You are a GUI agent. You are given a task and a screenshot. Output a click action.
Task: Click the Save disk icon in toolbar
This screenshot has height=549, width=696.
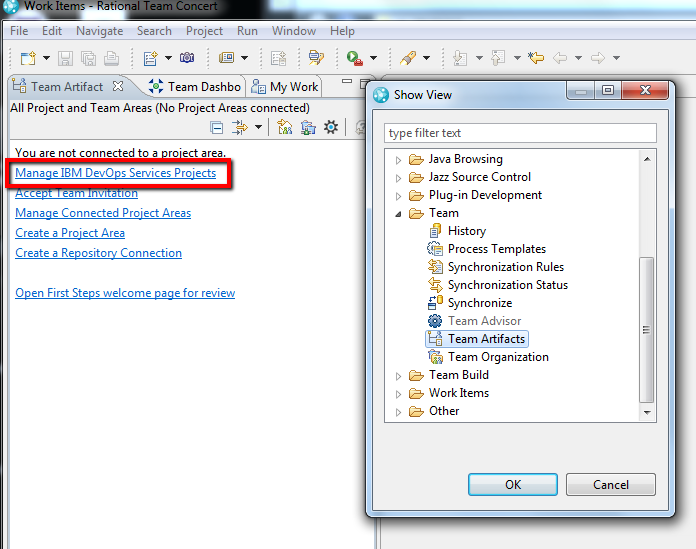tap(65, 58)
